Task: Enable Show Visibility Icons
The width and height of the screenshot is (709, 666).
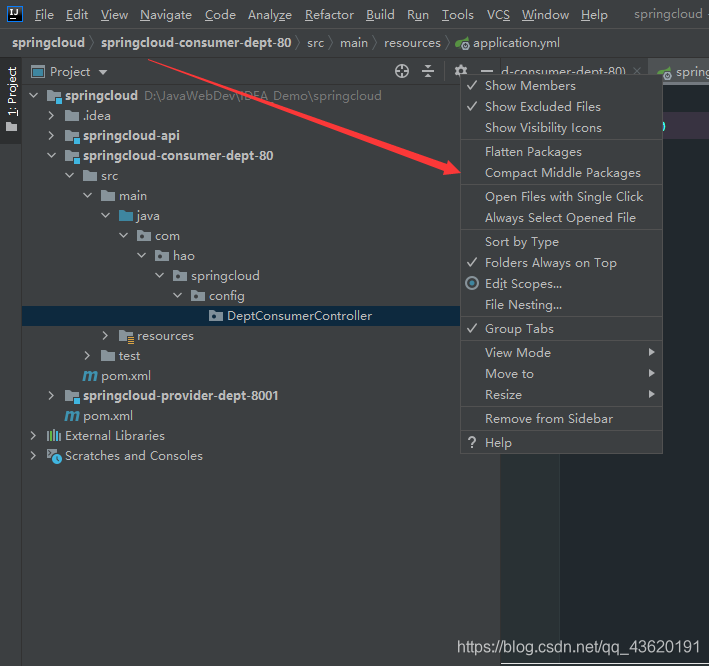Action: 561,128
